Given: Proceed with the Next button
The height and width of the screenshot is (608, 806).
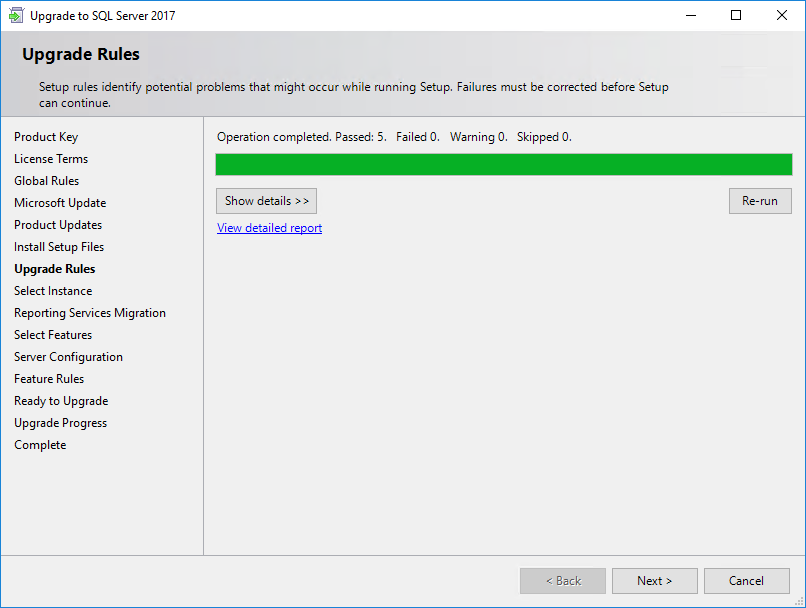Looking at the screenshot, I should pyautogui.click(x=654, y=581).
